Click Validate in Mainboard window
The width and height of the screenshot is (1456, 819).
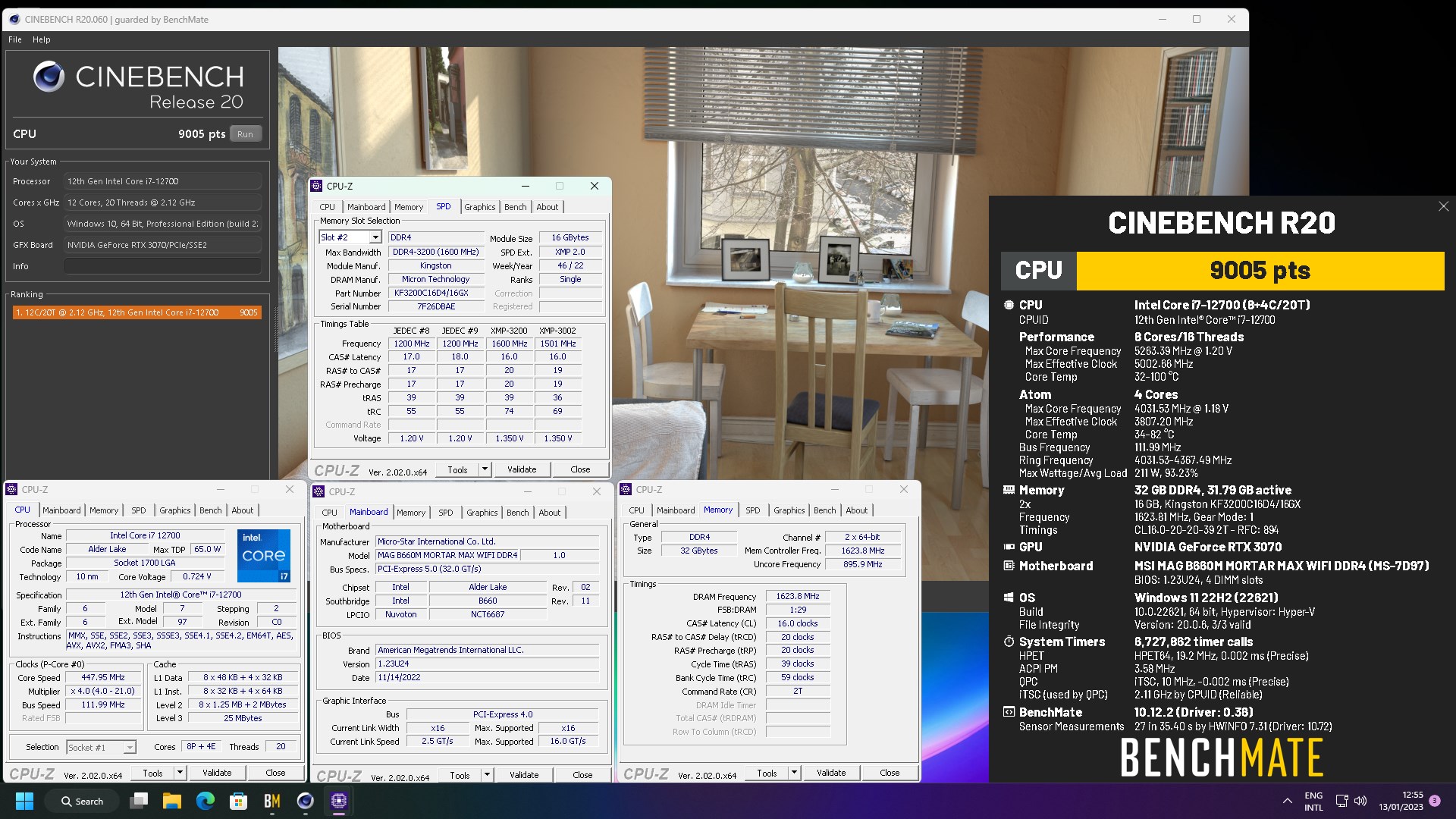pos(524,775)
